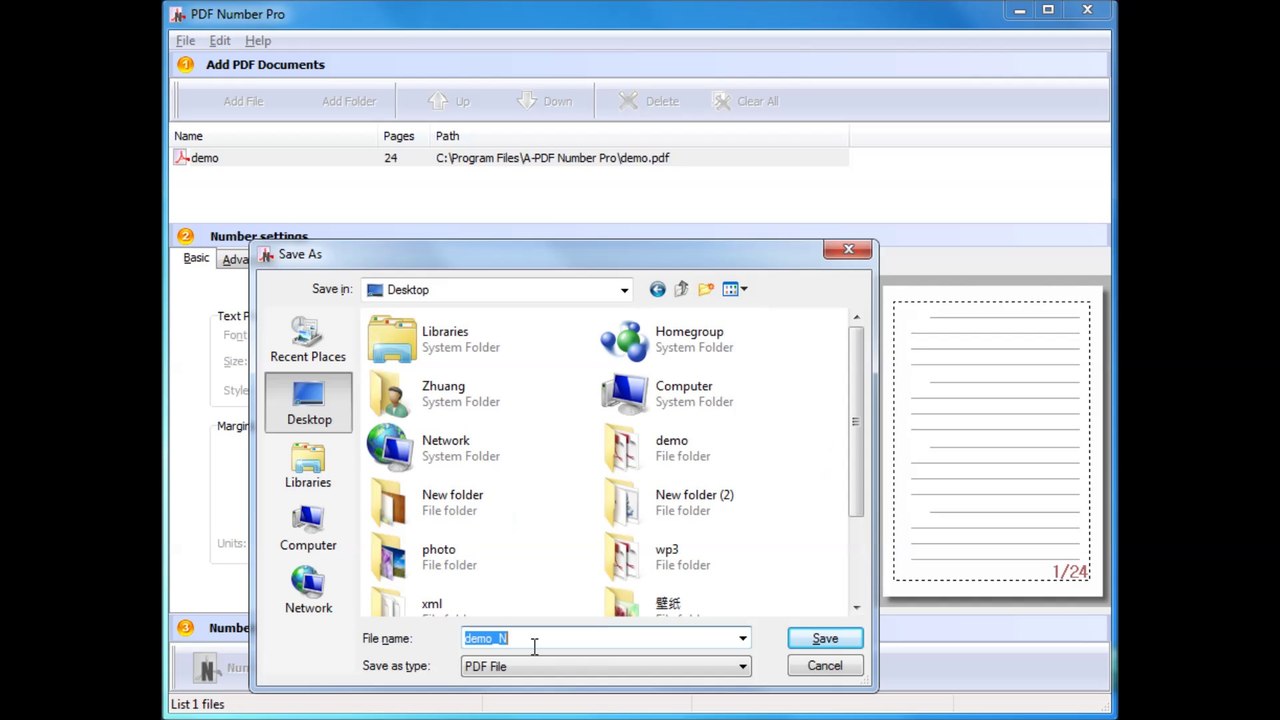
Task: Click the Clear All toolbar button in PDF Number Pro
Action: point(745,101)
